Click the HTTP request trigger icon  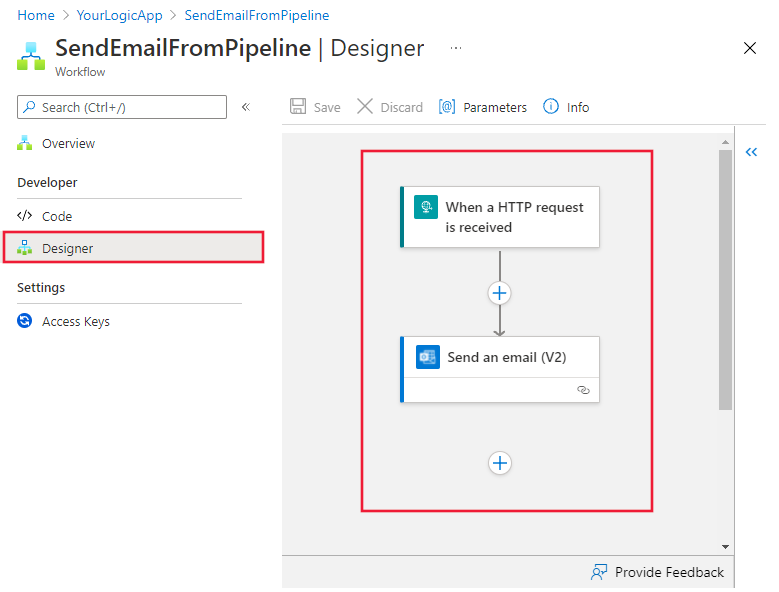coord(426,207)
